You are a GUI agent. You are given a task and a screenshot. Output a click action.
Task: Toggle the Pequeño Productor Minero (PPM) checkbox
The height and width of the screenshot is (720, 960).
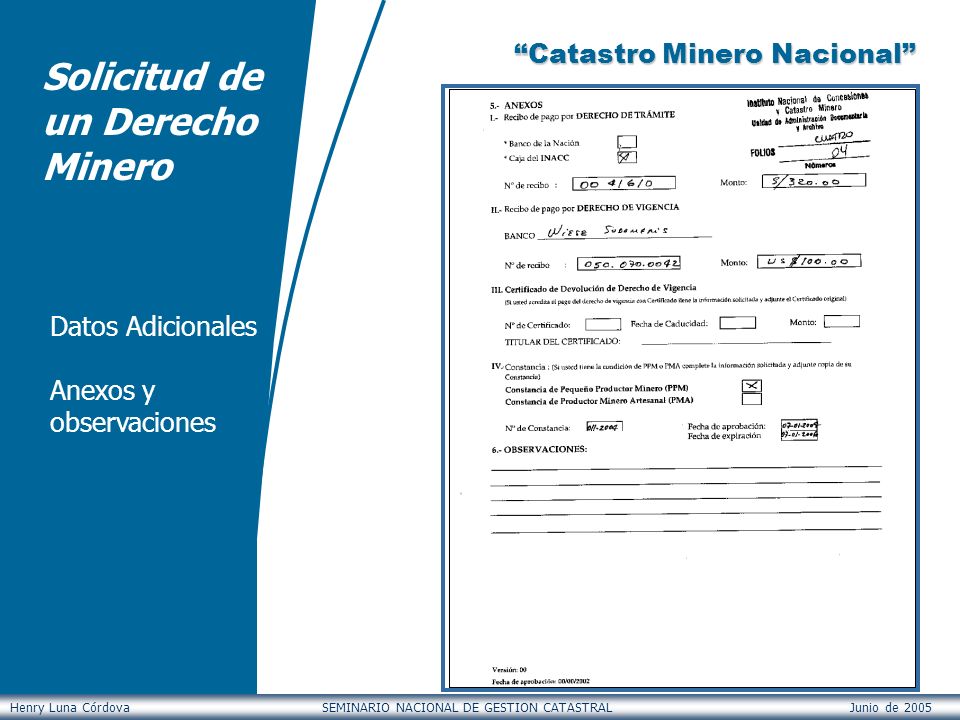752,386
